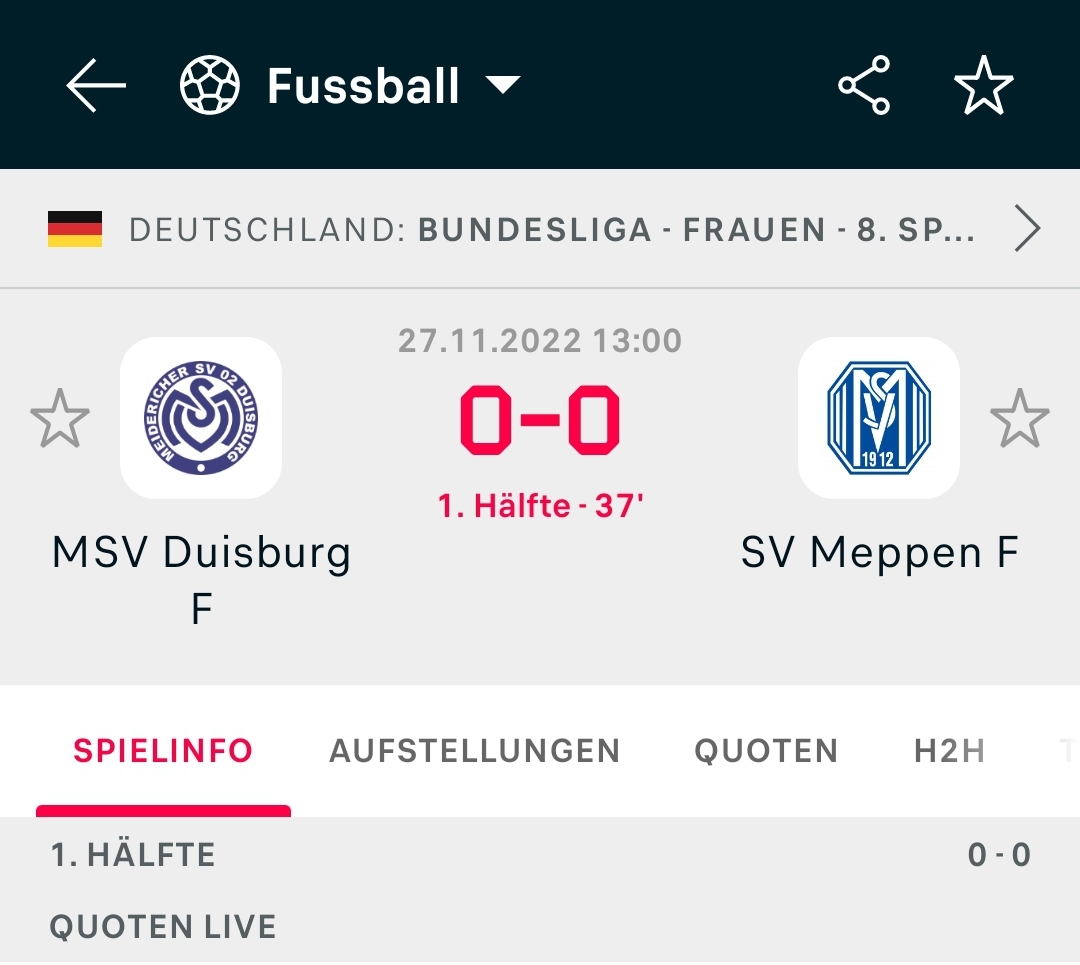Open the share icon

coord(864,86)
